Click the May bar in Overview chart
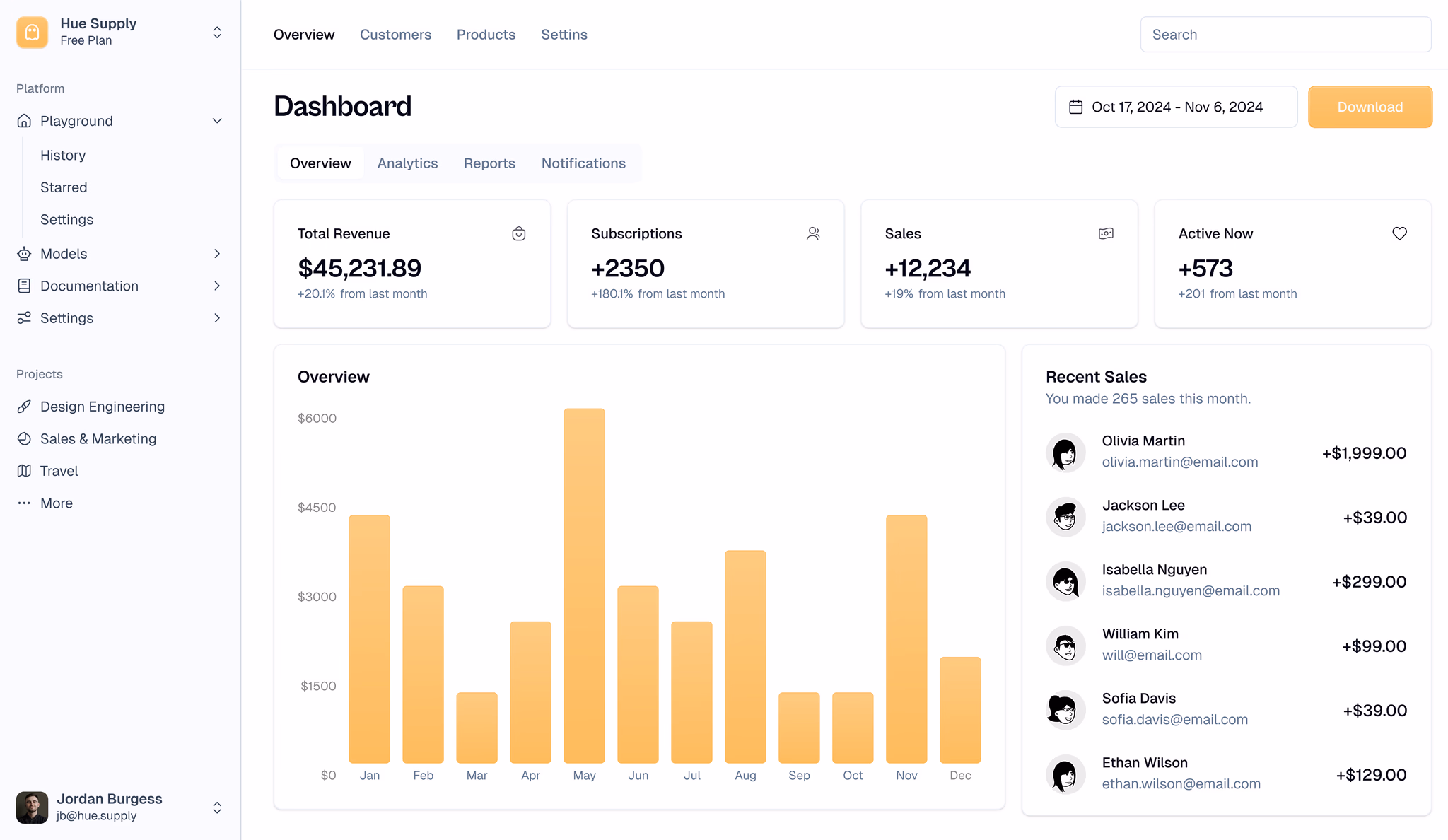The height and width of the screenshot is (840, 1448). tap(584, 585)
